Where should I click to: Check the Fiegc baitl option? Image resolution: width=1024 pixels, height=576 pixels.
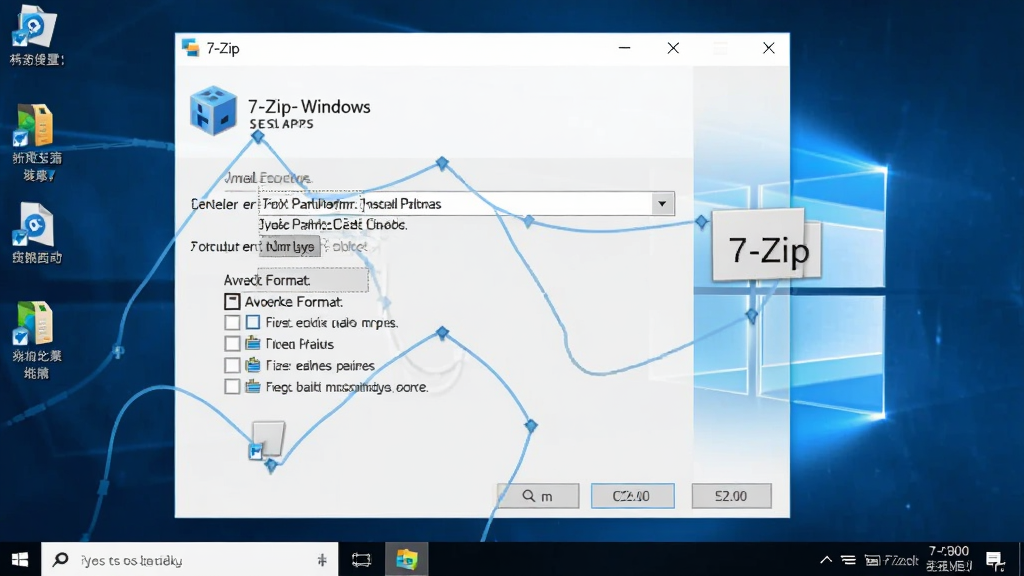(x=232, y=387)
